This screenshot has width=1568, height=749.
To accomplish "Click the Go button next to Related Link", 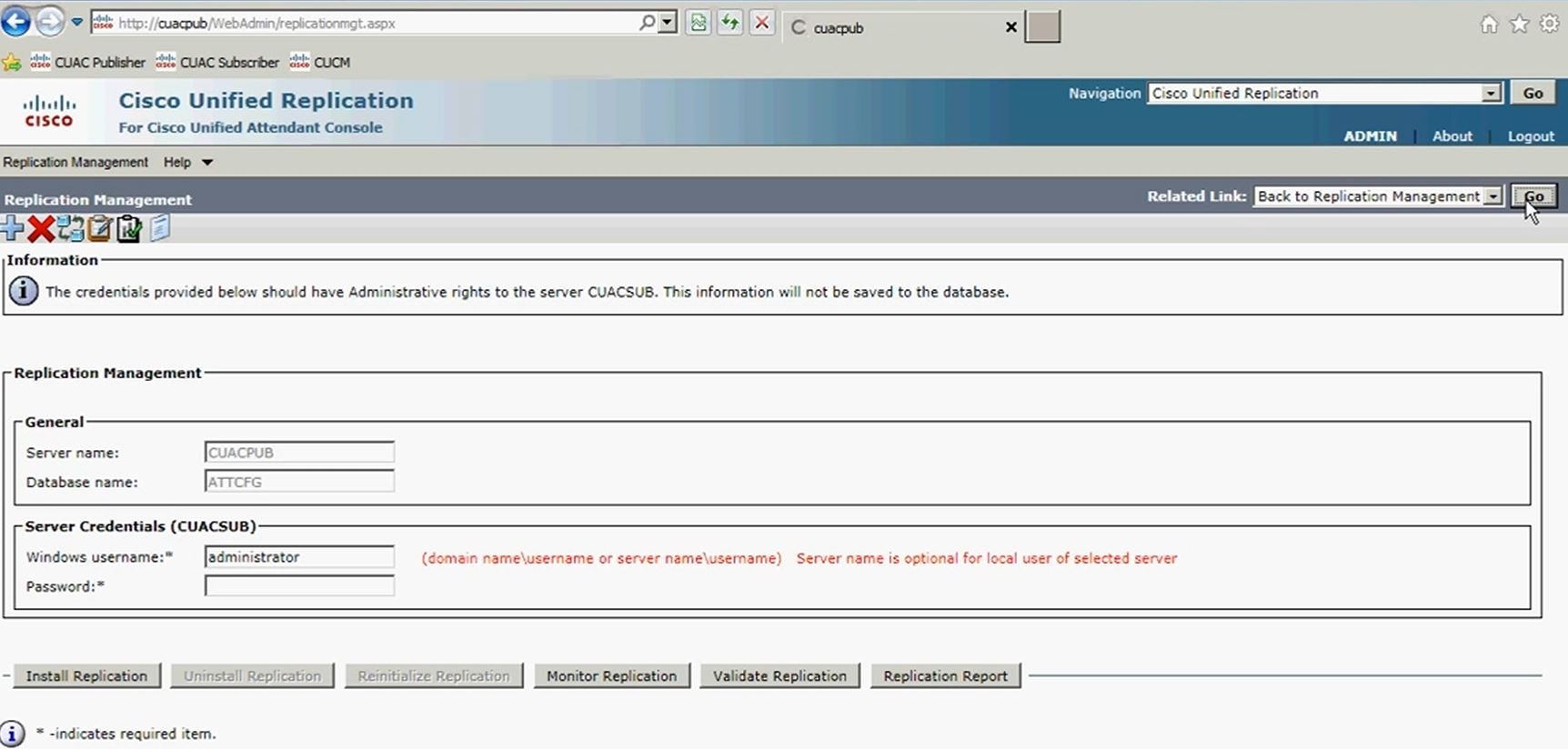I will (1533, 196).
